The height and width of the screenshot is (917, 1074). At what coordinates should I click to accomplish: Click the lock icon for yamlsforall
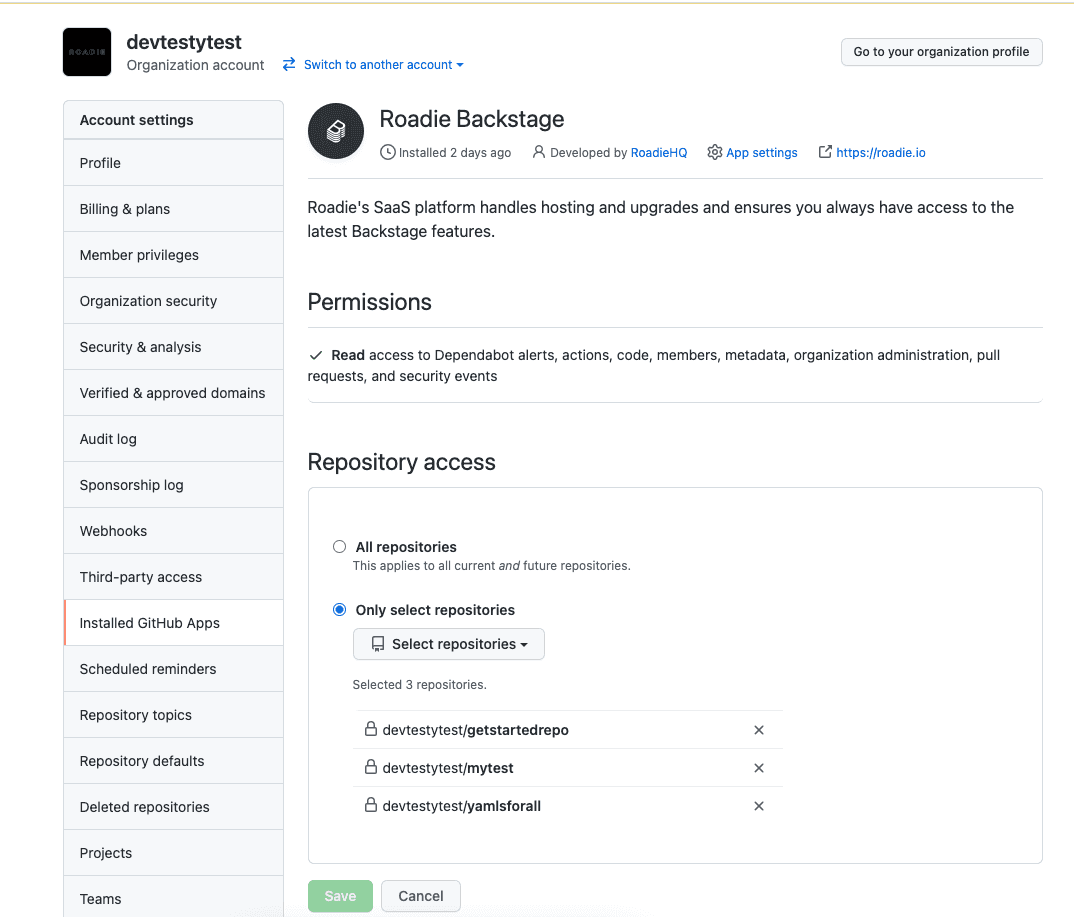[371, 805]
